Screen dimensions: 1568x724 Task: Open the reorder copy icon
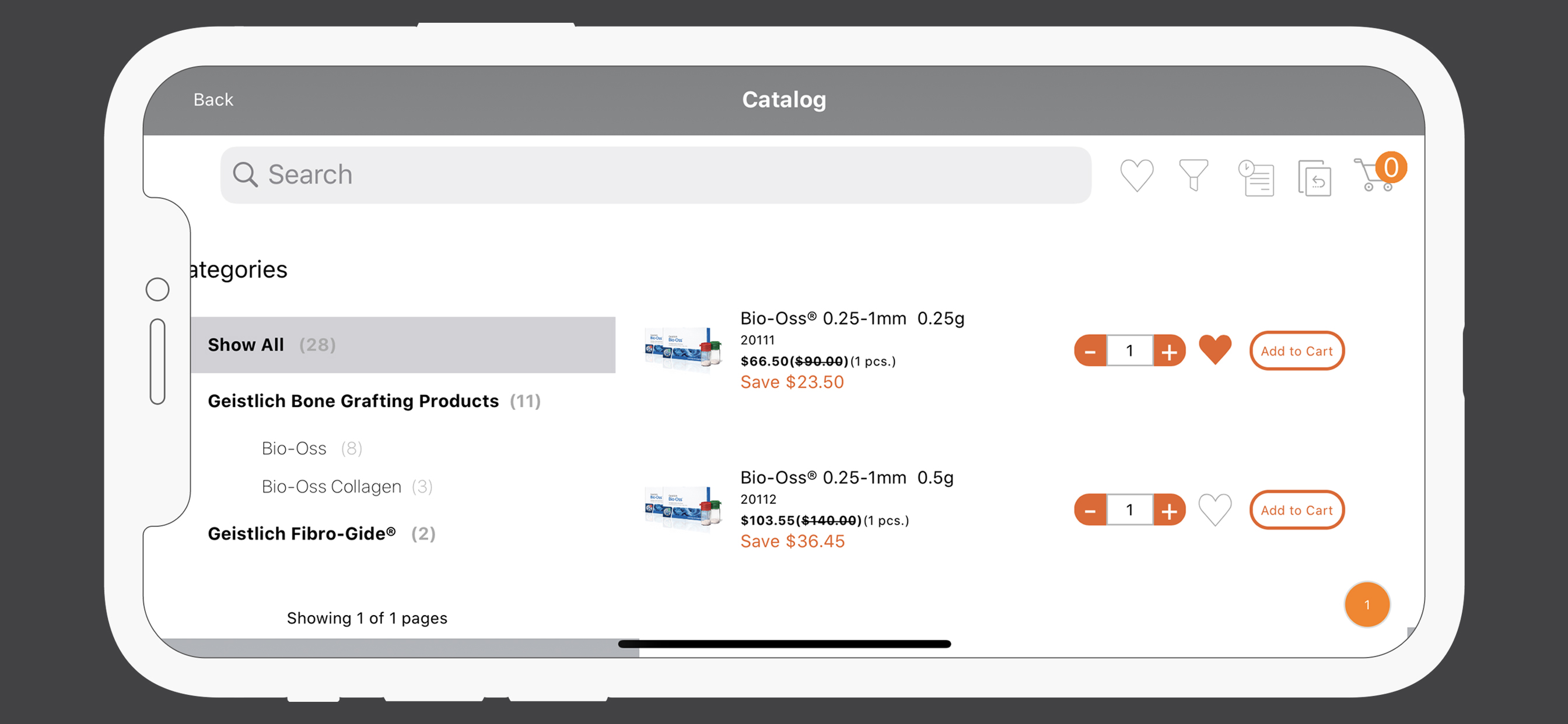point(1314,178)
